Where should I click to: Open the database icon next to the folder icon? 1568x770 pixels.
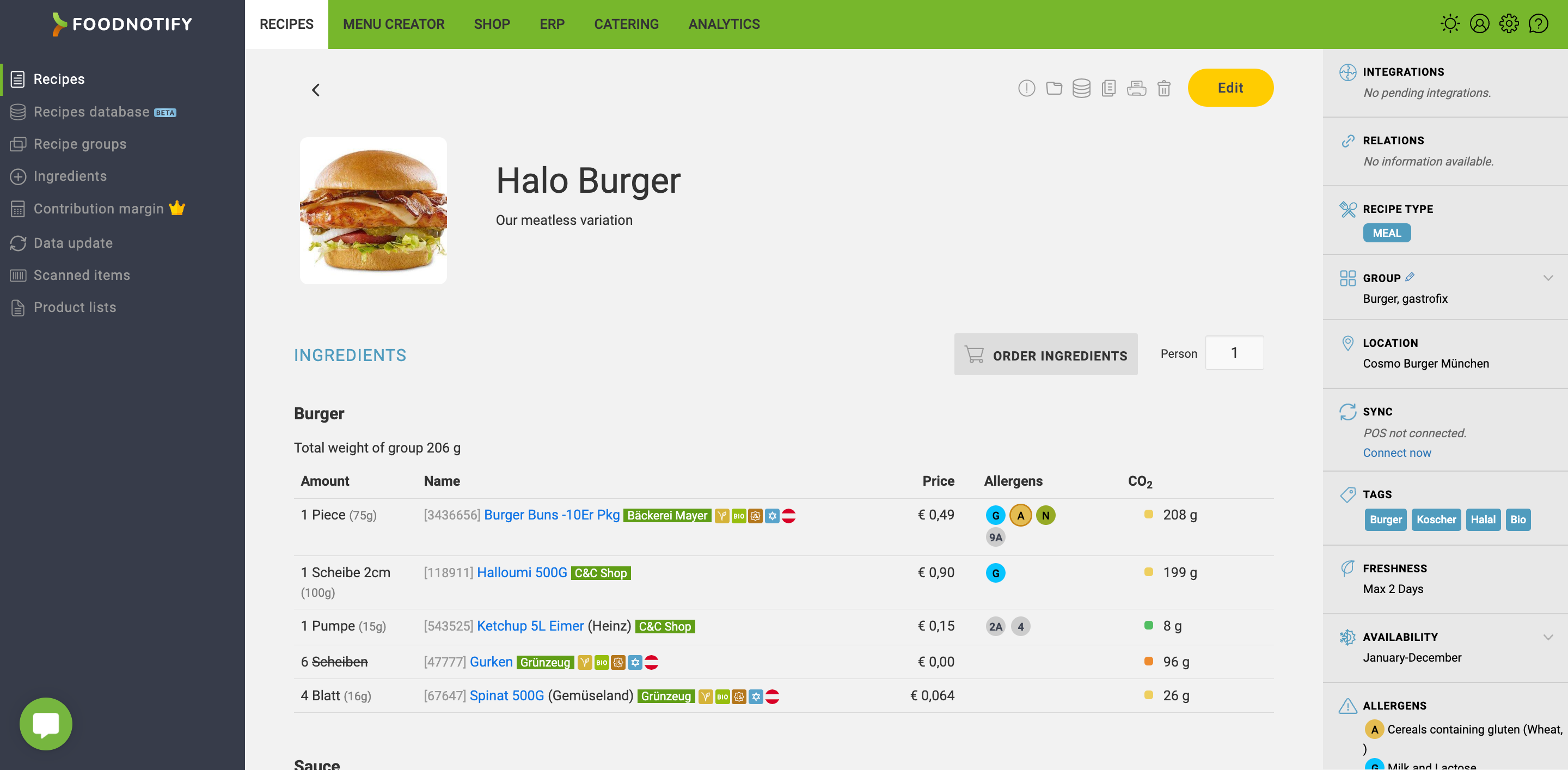1082,88
